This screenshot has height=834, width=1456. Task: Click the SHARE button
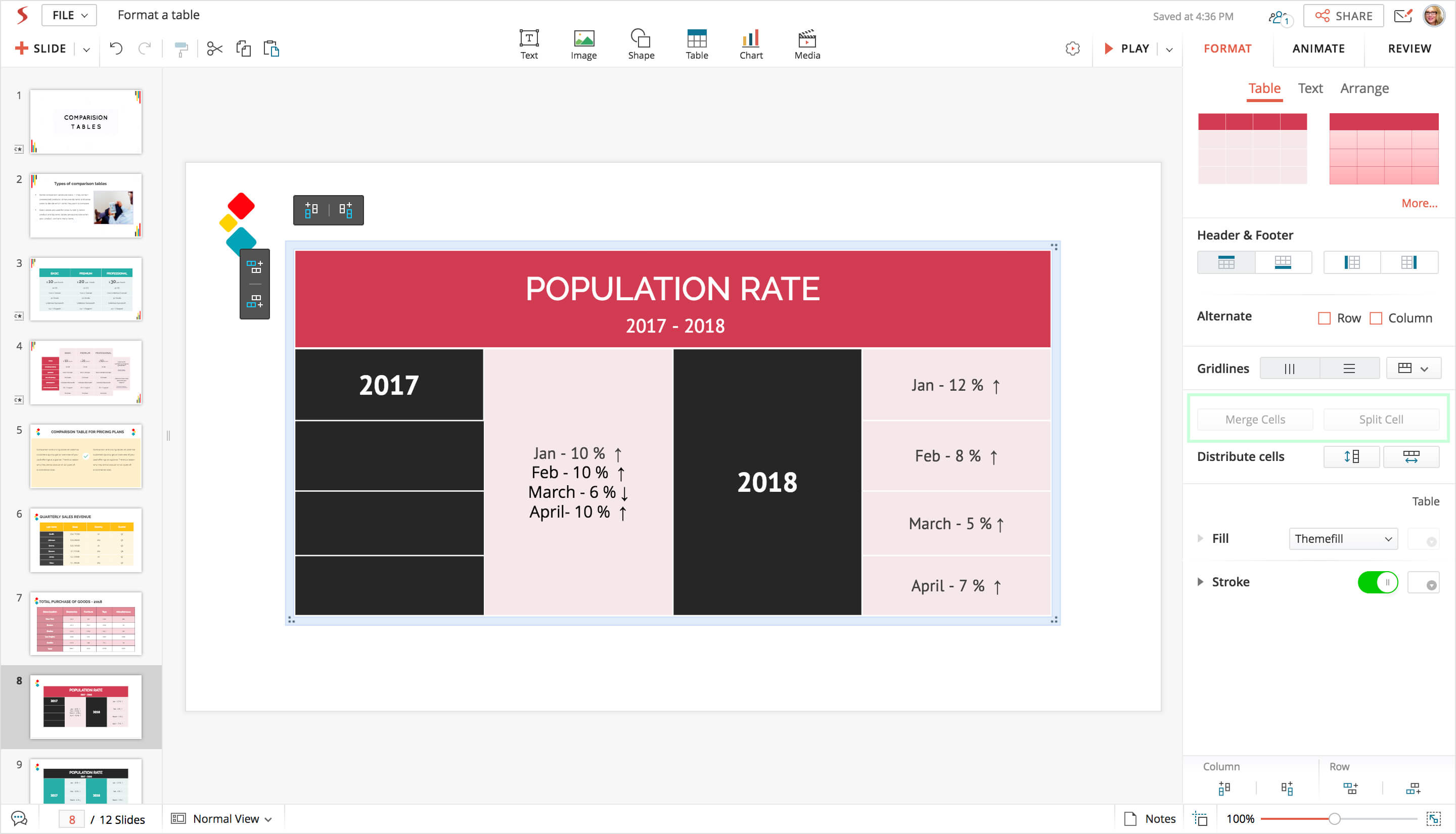pyautogui.click(x=1343, y=16)
